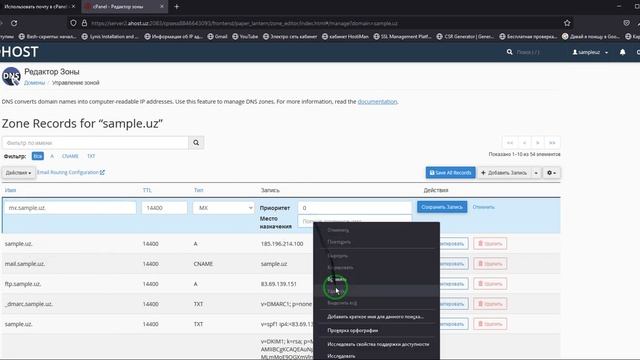The height and width of the screenshot is (360, 640).
Task: Switch to the first browser tab
Action: [x=39, y=7]
